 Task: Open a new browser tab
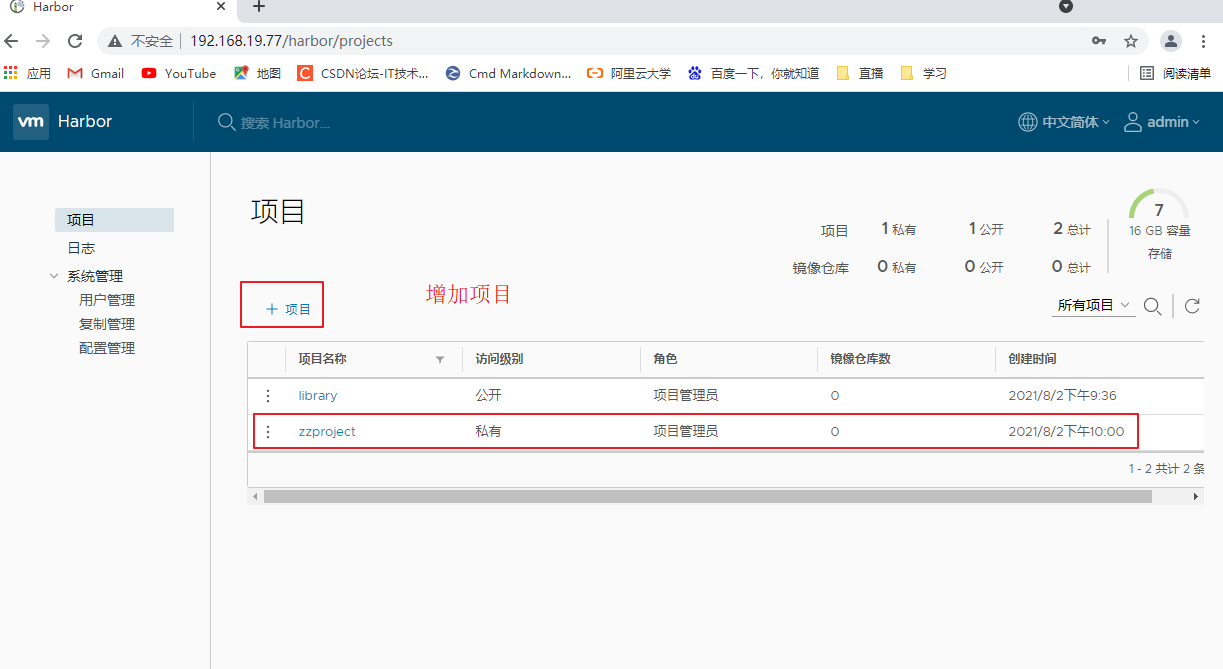[259, 7]
